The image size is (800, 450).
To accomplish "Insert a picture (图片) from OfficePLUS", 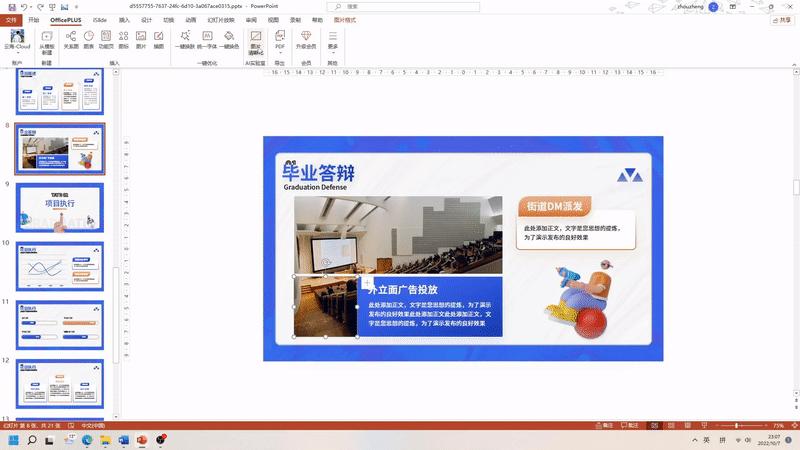I will pyautogui.click(x=141, y=39).
